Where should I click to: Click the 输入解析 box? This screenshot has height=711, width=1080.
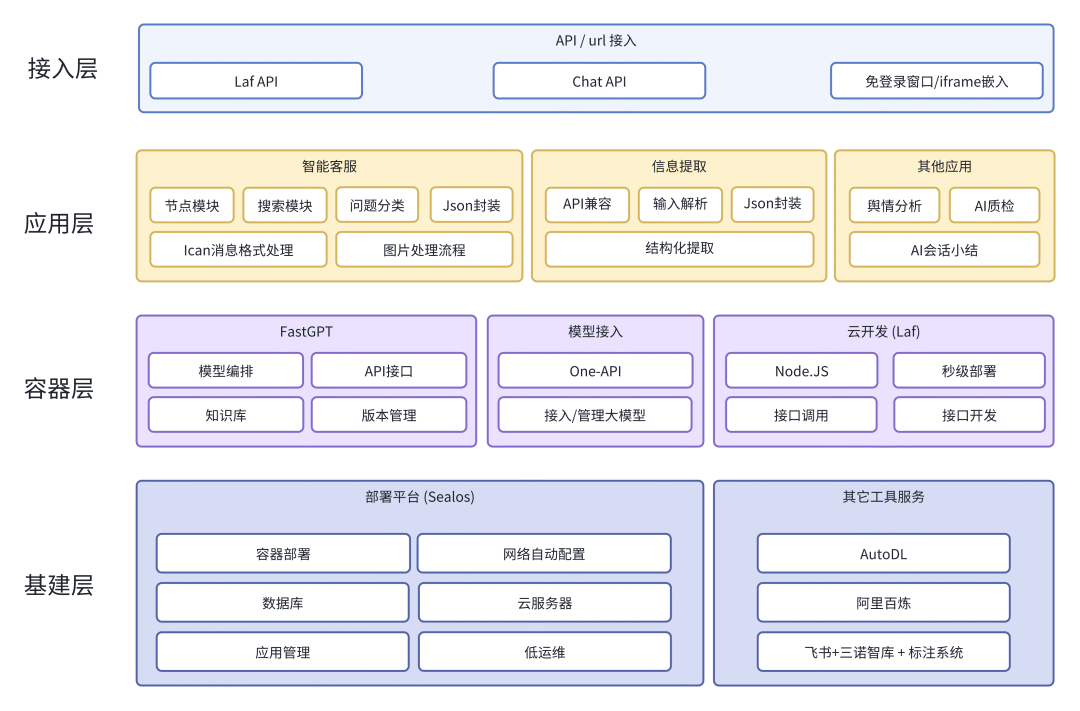pyautogui.click(x=681, y=204)
